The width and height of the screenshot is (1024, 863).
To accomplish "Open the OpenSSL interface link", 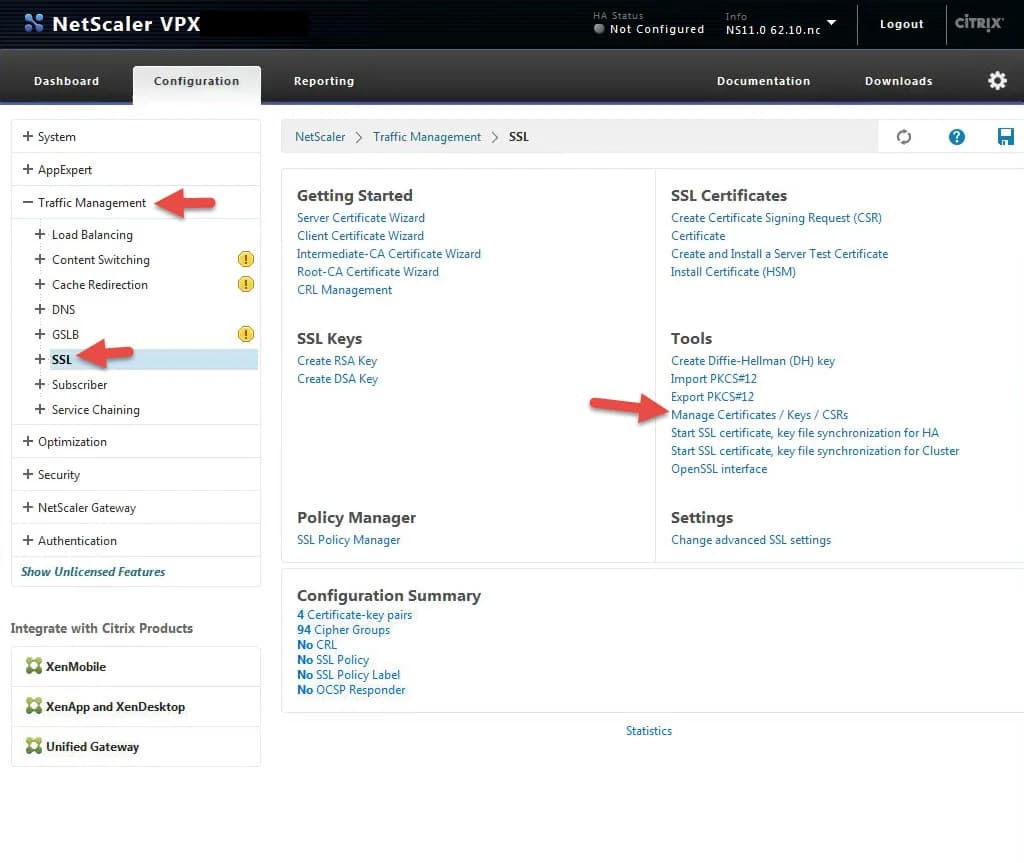I will [718, 469].
